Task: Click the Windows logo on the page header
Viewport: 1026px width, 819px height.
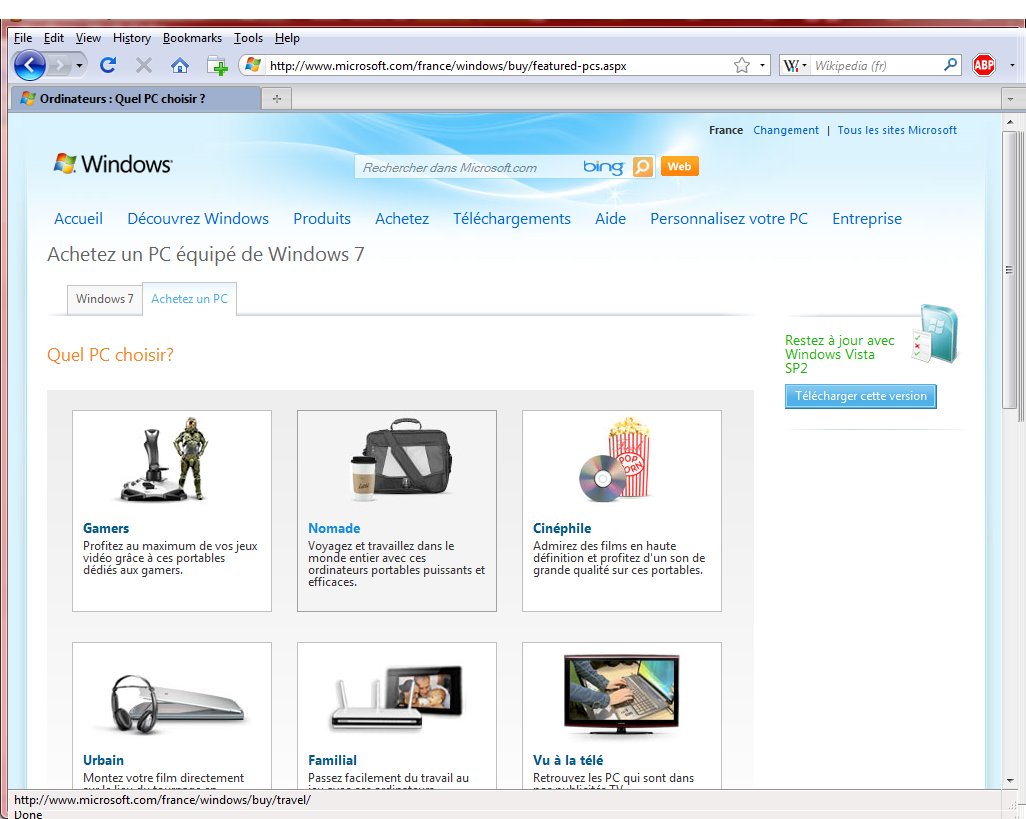Action: pos(113,164)
